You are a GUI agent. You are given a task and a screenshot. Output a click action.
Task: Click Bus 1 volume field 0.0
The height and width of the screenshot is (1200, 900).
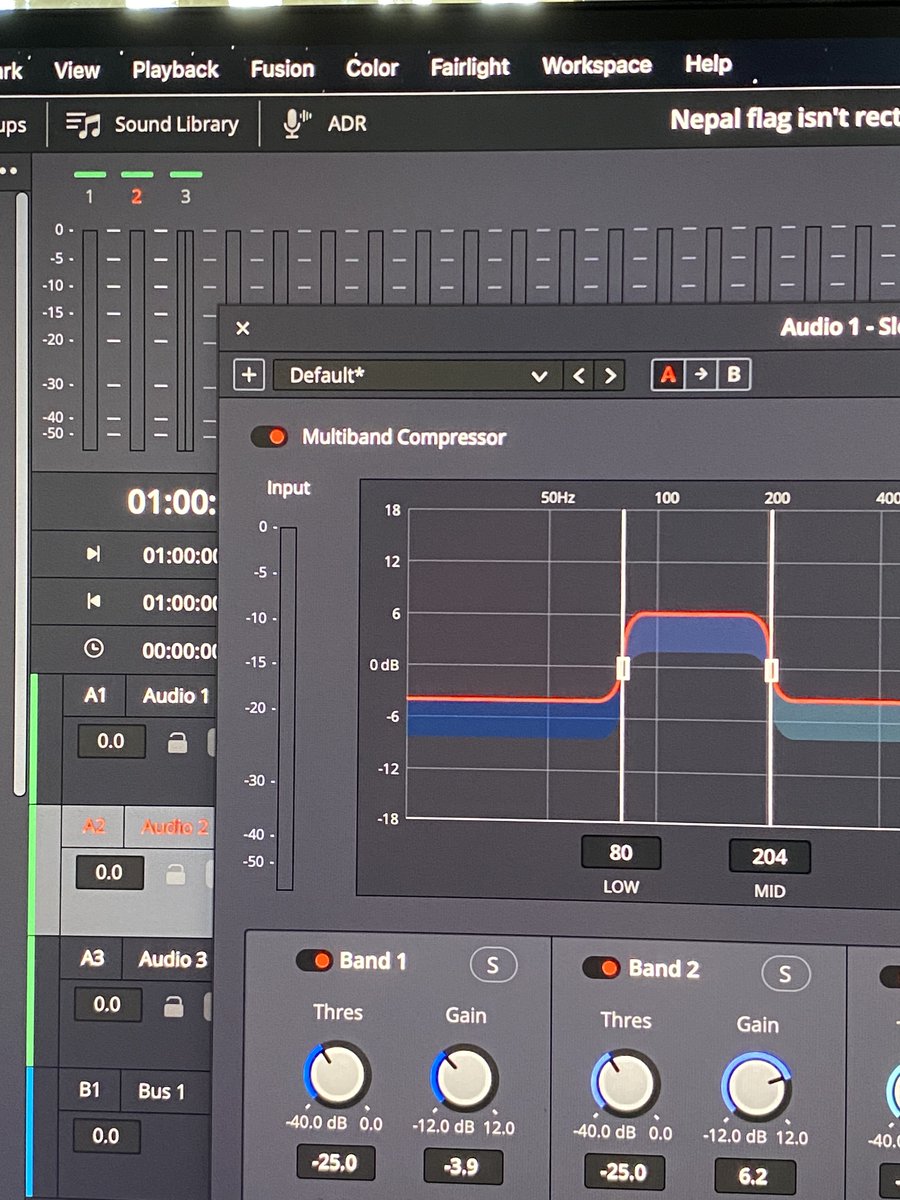pyautogui.click(x=105, y=1136)
